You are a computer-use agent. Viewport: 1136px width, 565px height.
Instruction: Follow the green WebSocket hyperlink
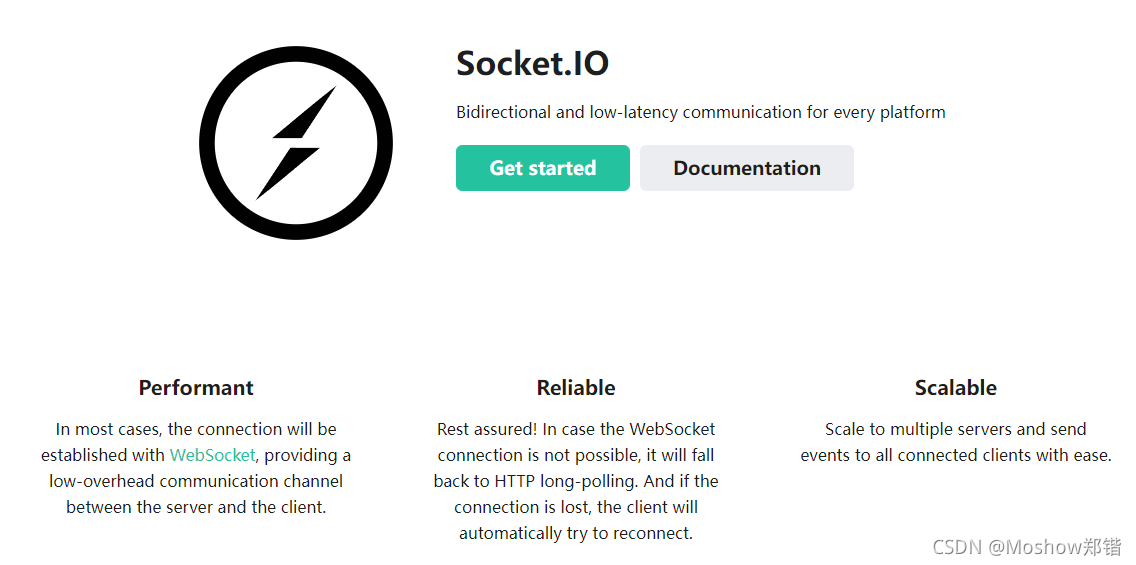(x=212, y=455)
